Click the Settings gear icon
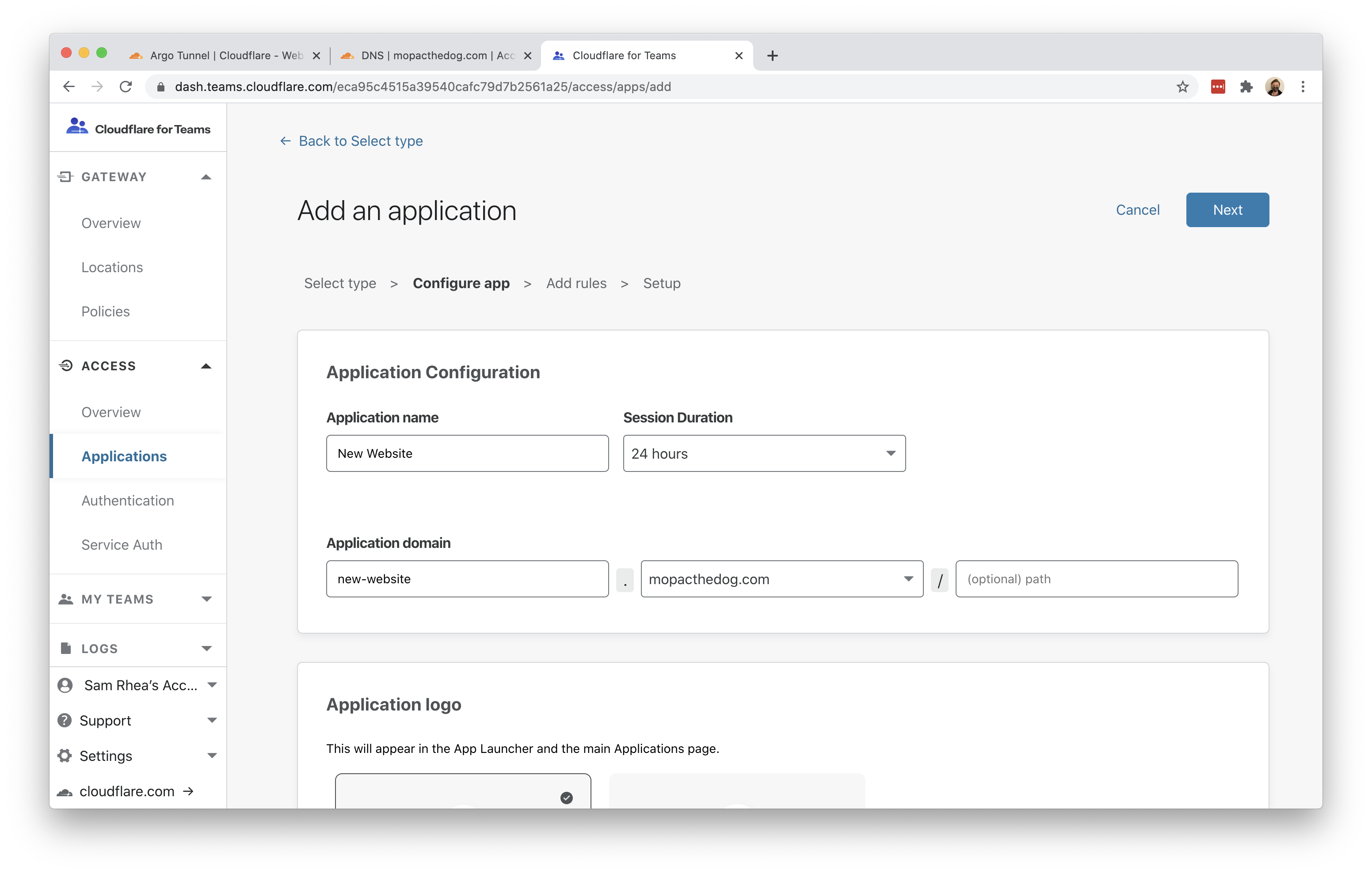Viewport: 1372px width, 874px height. click(65, 756)
